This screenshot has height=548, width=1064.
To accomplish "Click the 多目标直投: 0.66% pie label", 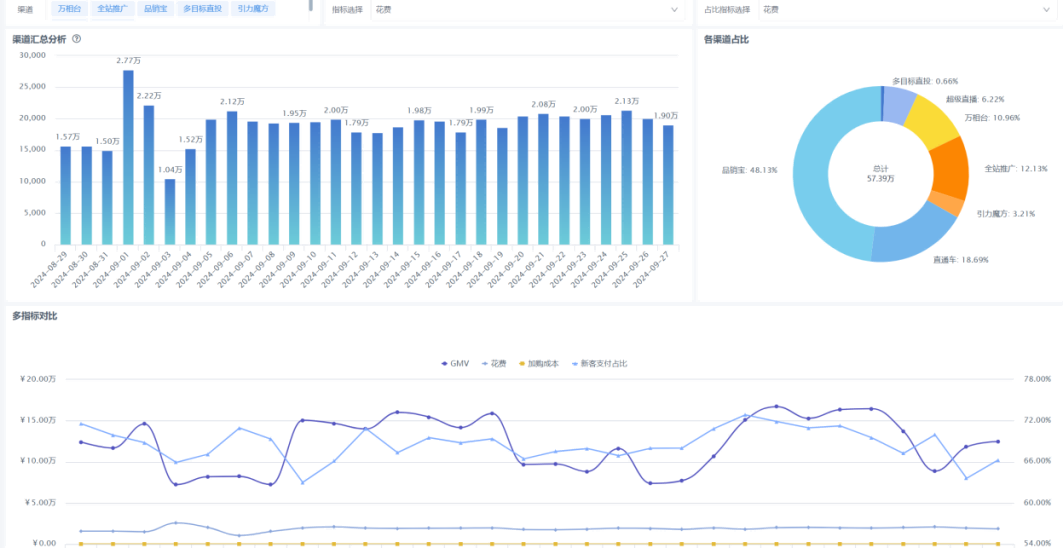I will point(926,81).
